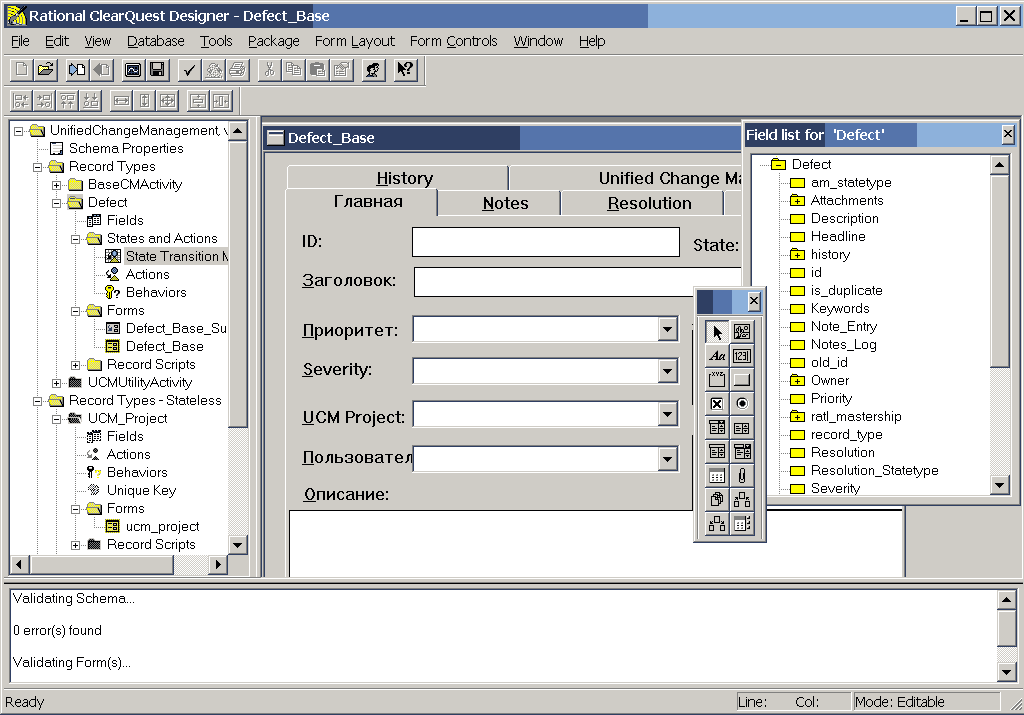1024x715 pixels.
Task: Click right arrow of tree horizontal scrollbar
Action: pos(218,564)
